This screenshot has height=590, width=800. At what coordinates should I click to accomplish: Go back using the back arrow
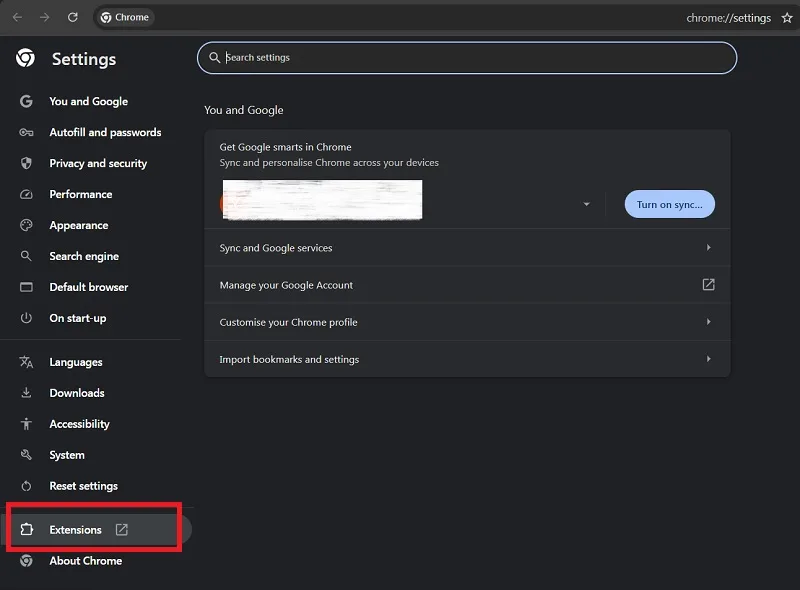pyautogui.click(x=17, y=17)
